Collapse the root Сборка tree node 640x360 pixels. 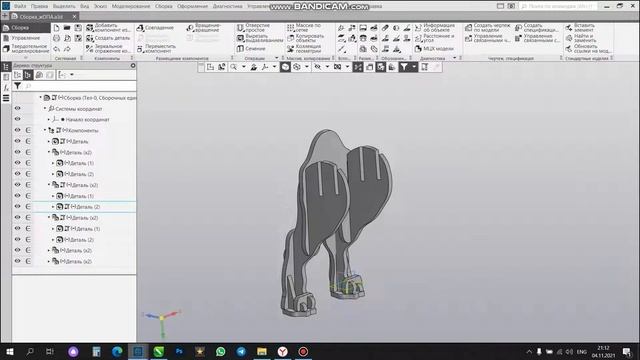coord(40,97)
